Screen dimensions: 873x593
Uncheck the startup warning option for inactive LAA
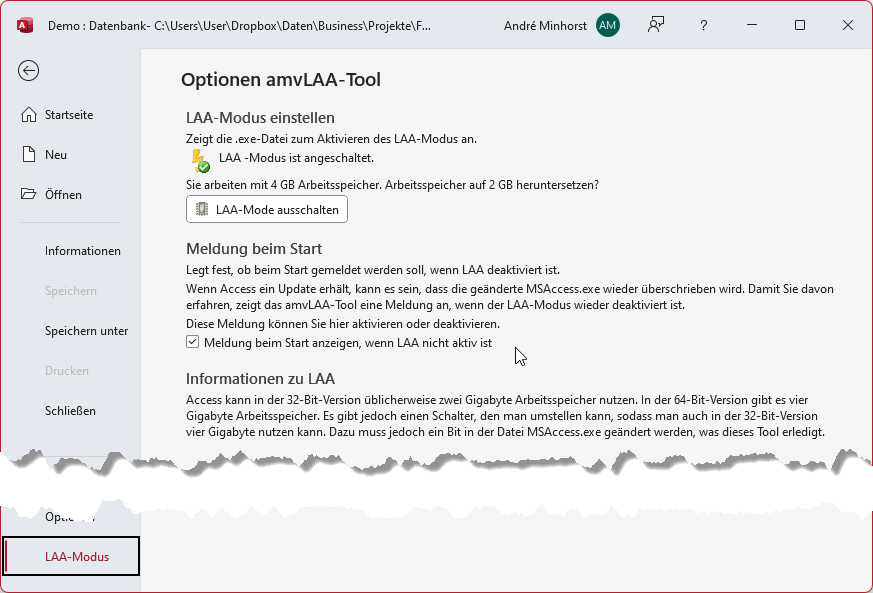click(x=191, y=343)
